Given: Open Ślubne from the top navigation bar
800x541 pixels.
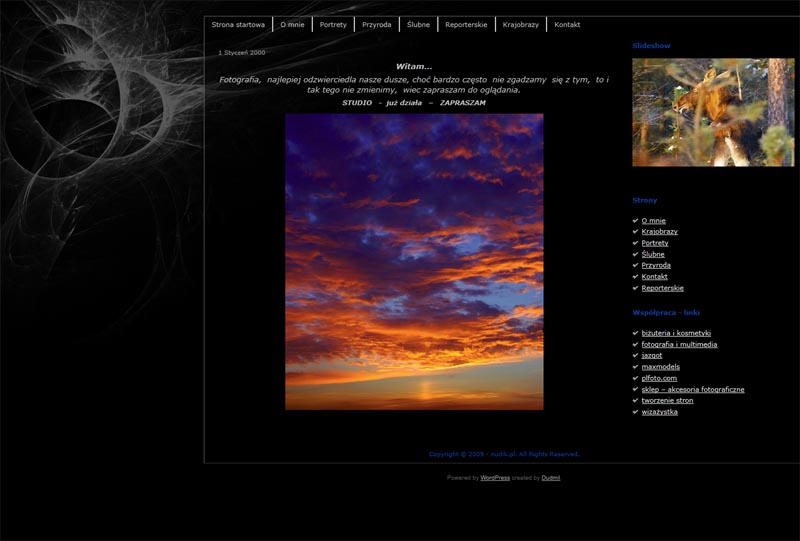Looking at the screenshot, I should coord(418,24).
